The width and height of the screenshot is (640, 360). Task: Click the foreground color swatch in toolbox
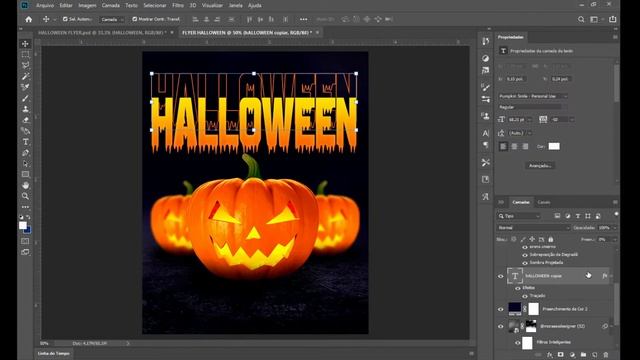pyautogui.click(x=23, y=225)
